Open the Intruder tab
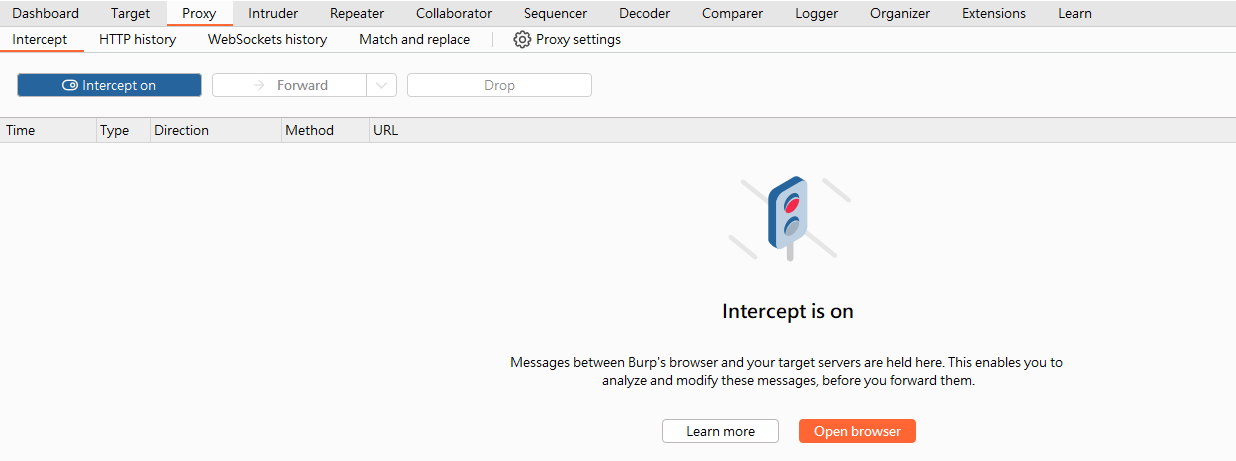This screenshot has height=461, width=1236. pyautogui.click(x=273, y=13)
